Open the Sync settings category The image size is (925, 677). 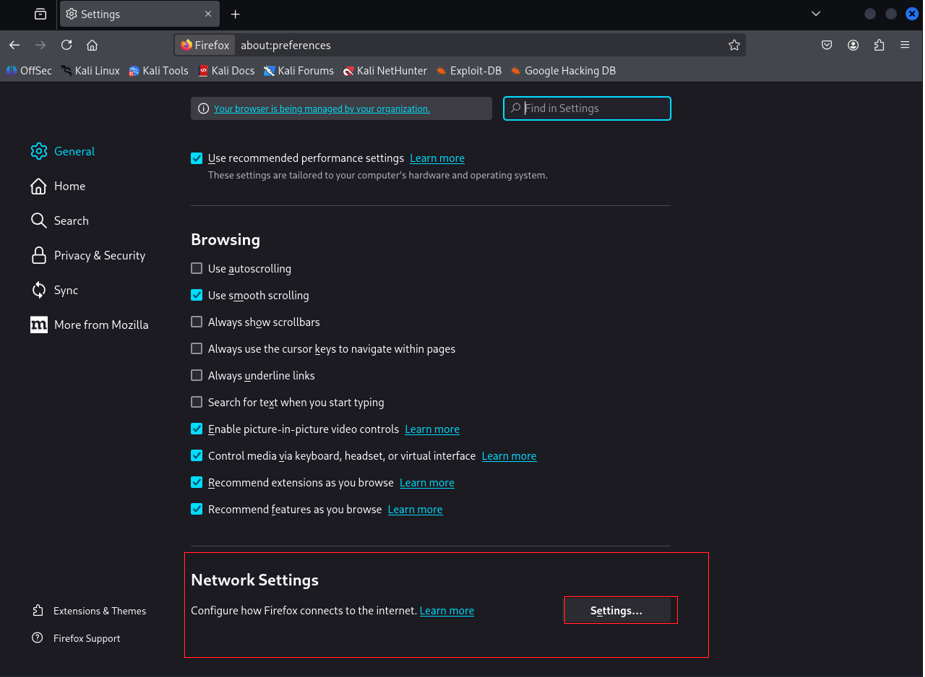pyautogui.click(x=54, y=290)
